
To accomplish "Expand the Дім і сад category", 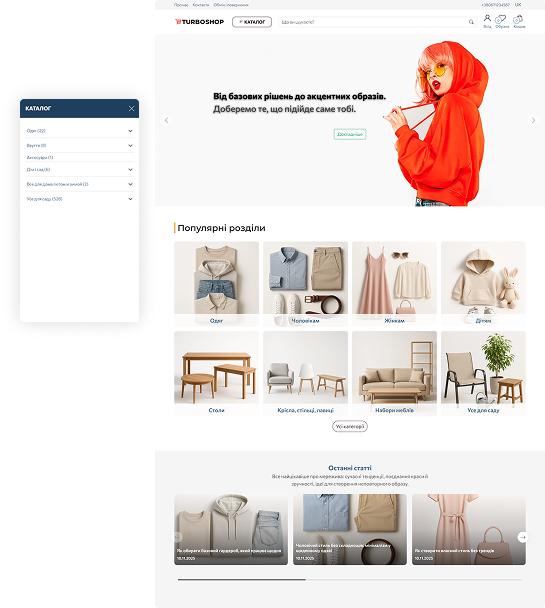I will [x=130, y=169].
